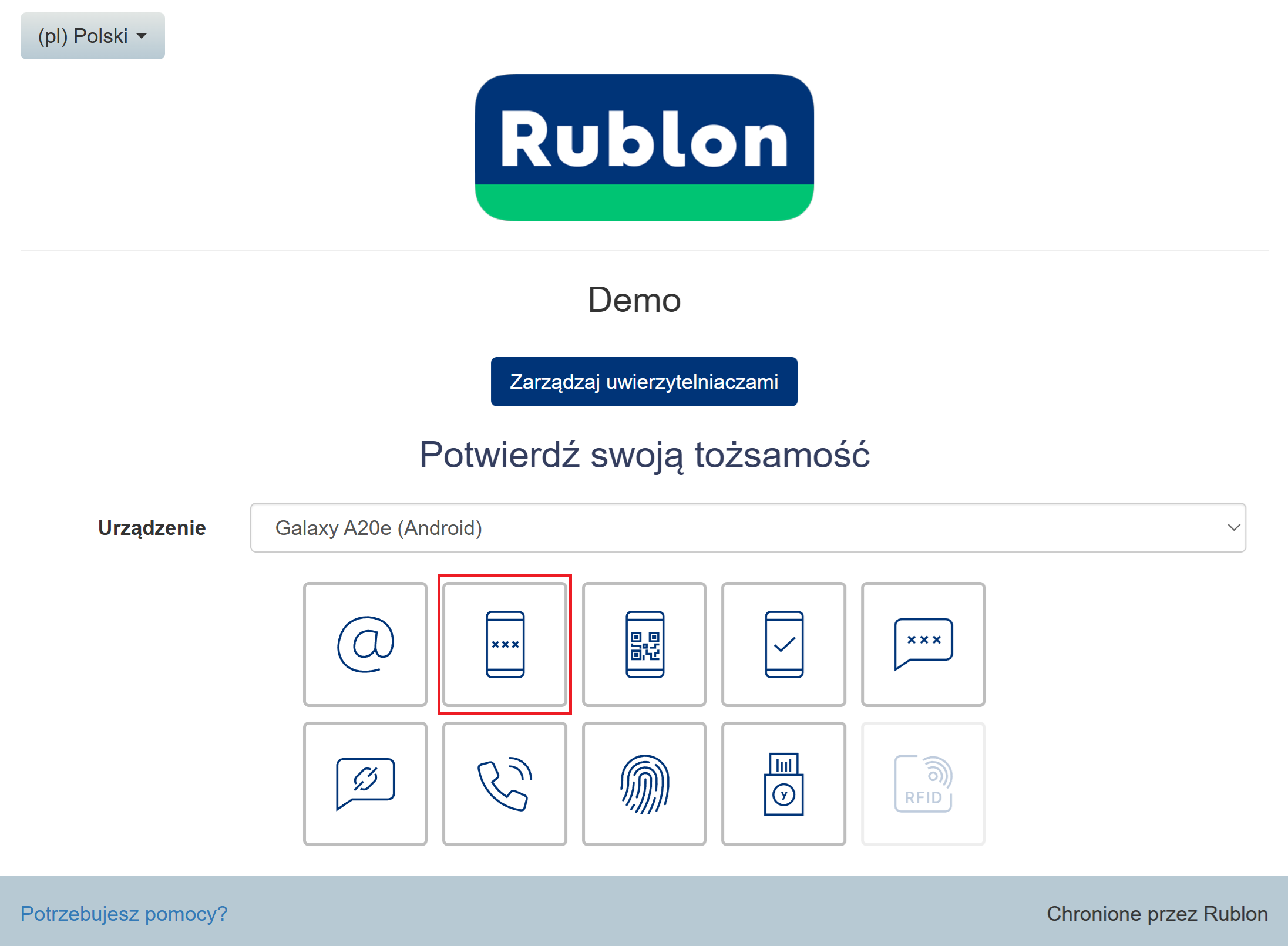
Task: Click the Potwierdź swoją tożsamość heading
Action: 644,455
